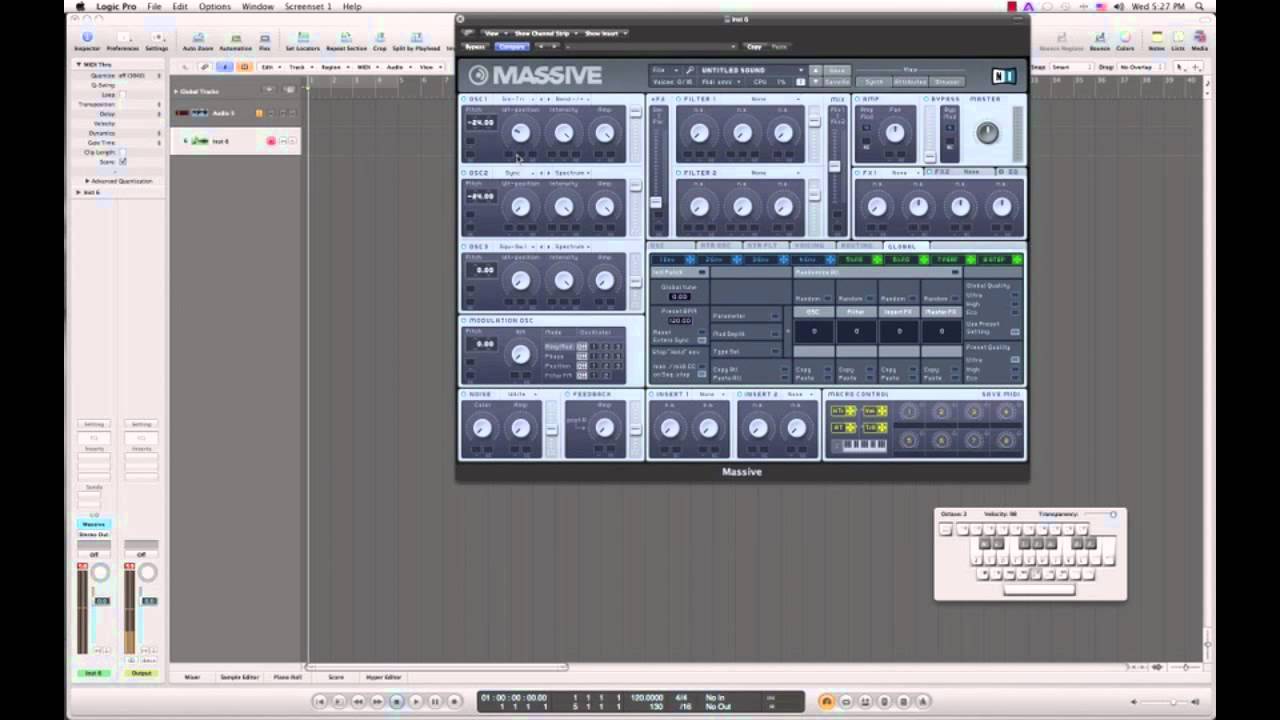
Task: Open Noise type White dropdown
Action: tap(520, 395)
